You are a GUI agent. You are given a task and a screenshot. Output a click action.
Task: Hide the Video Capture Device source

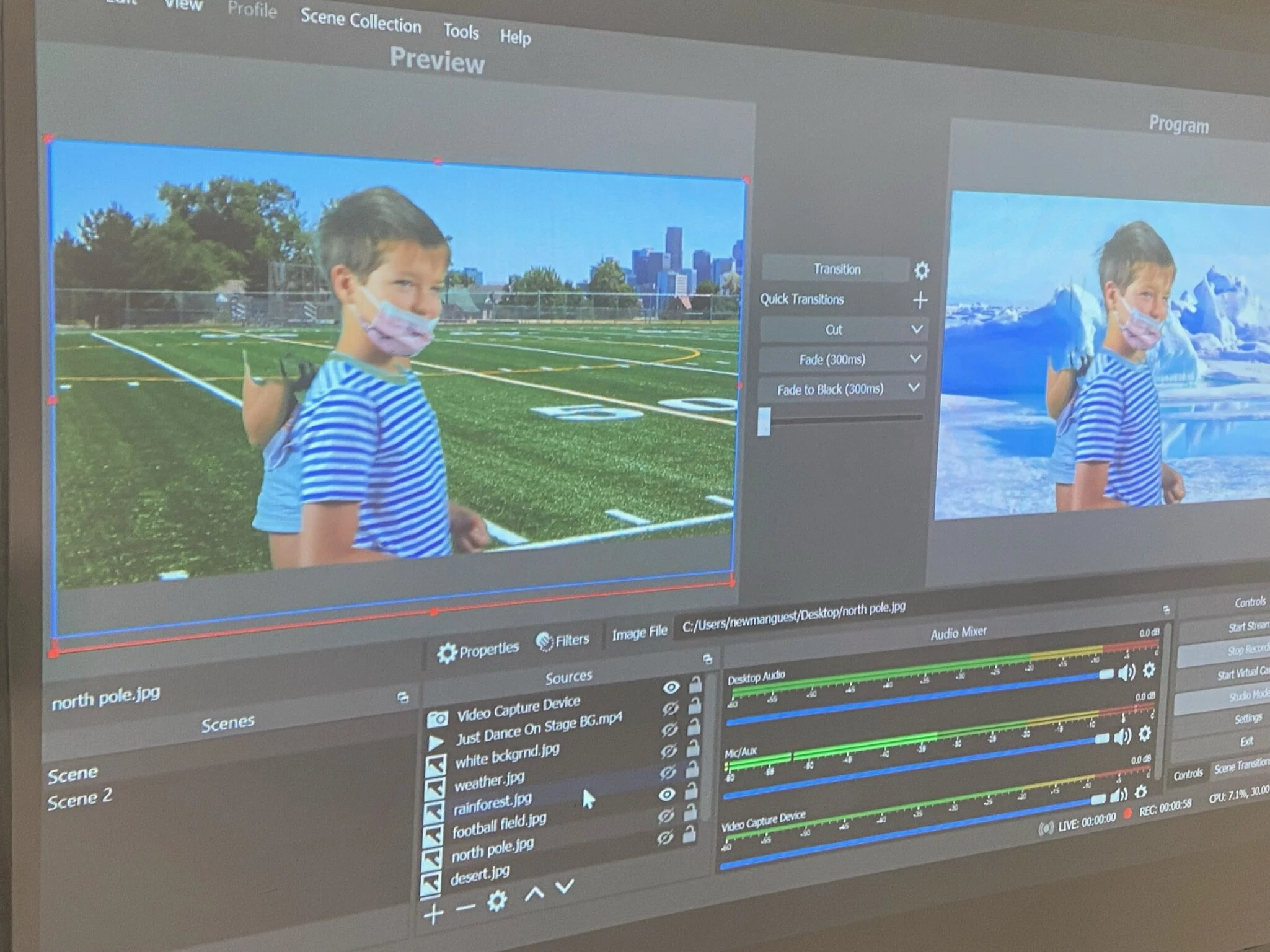(671, 687)
